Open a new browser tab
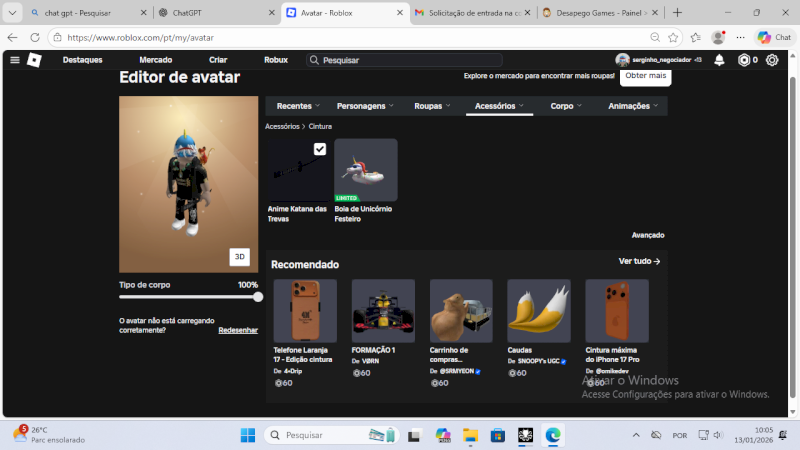800x450 pixels. [x=677, y=13]
